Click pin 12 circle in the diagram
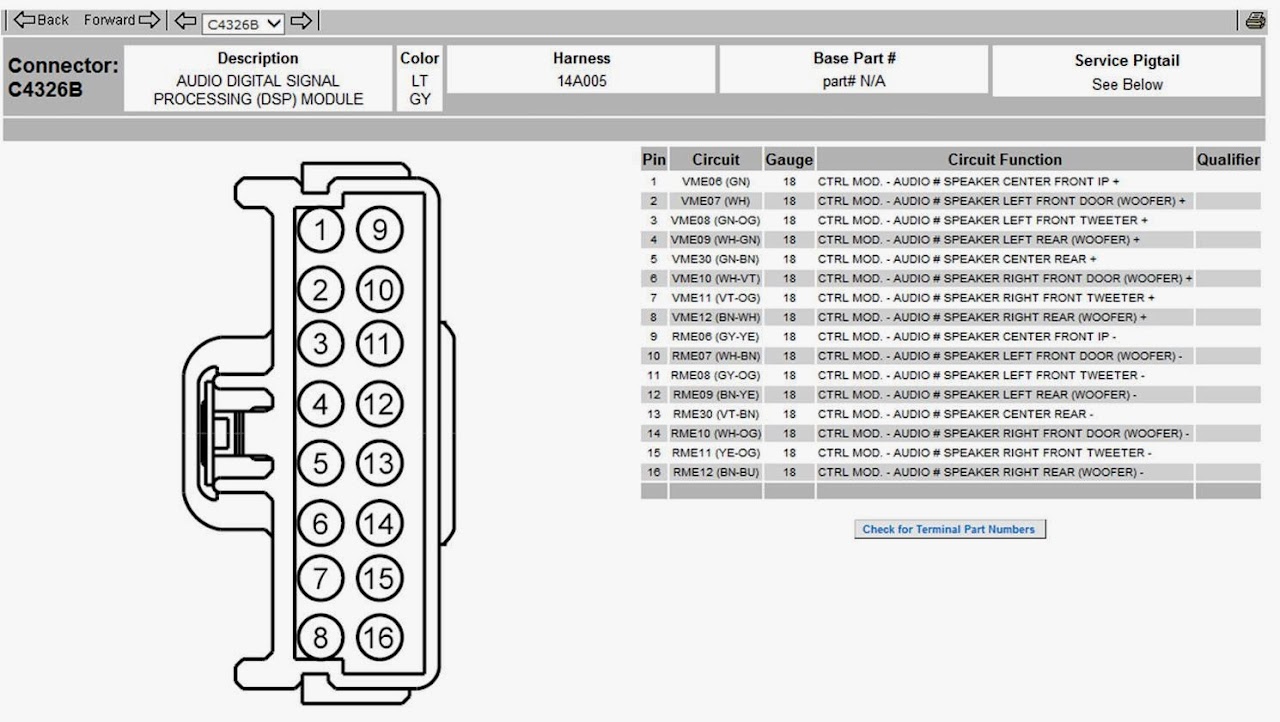The image size is (1280, 722). coord(379,405)
